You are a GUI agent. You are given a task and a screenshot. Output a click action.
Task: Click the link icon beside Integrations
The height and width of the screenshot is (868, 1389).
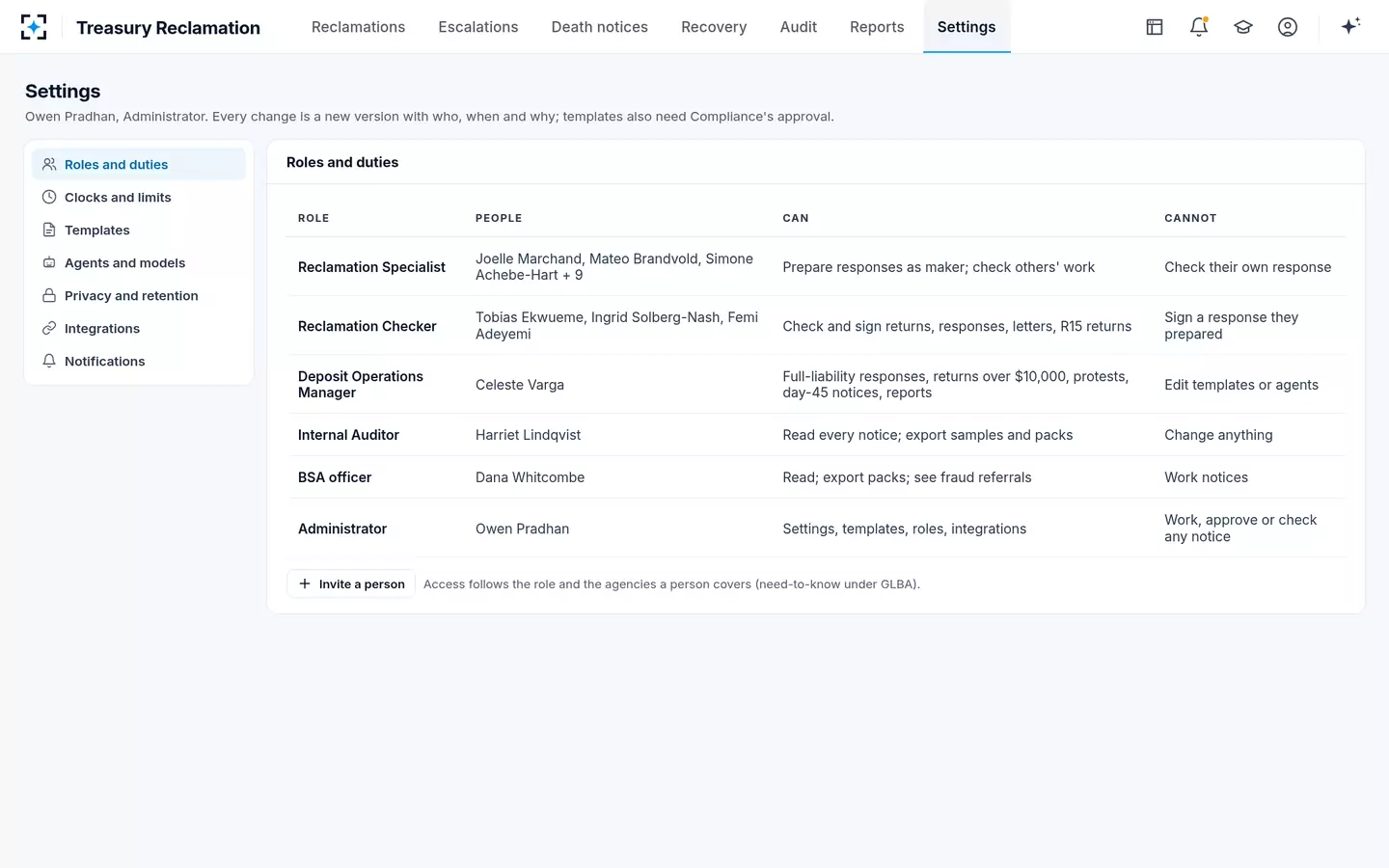coord(49,328)
